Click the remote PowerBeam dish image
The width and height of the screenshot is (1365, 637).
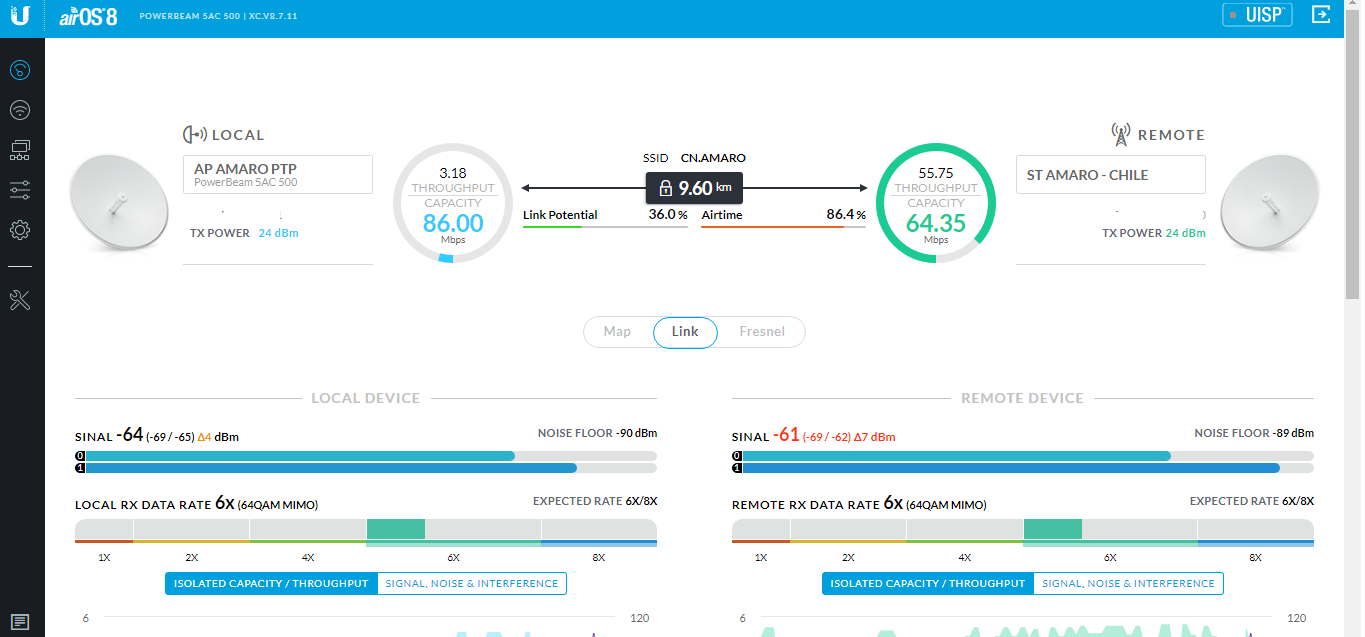point(1272,203)
